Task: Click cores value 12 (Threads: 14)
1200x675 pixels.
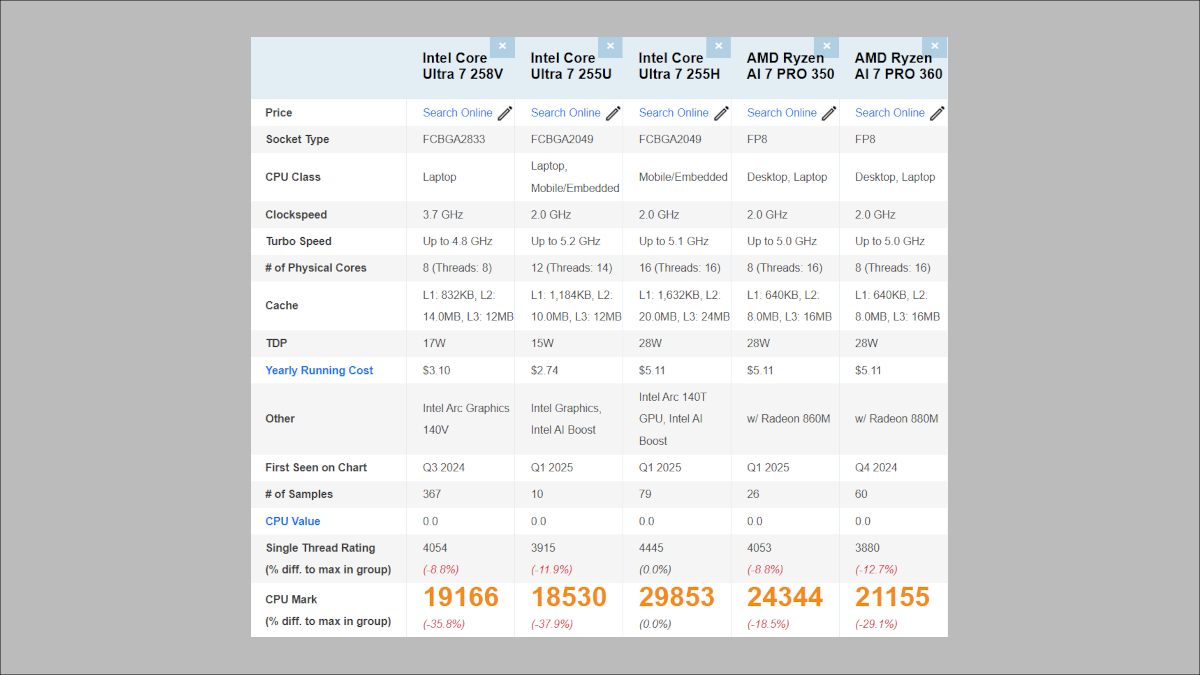Action: [573, 268]
